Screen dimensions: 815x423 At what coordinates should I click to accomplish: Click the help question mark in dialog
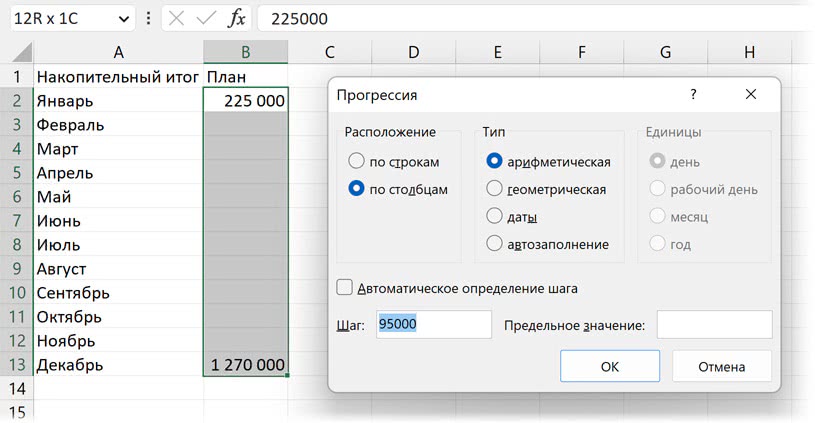(x=693, y=95)
